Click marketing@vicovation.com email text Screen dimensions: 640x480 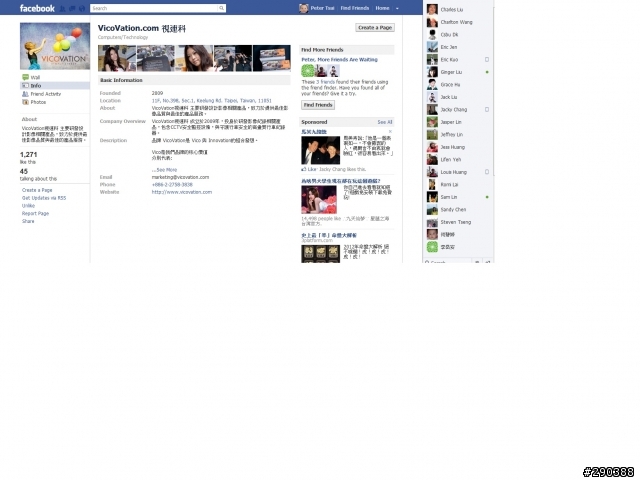tap(180, 177)
